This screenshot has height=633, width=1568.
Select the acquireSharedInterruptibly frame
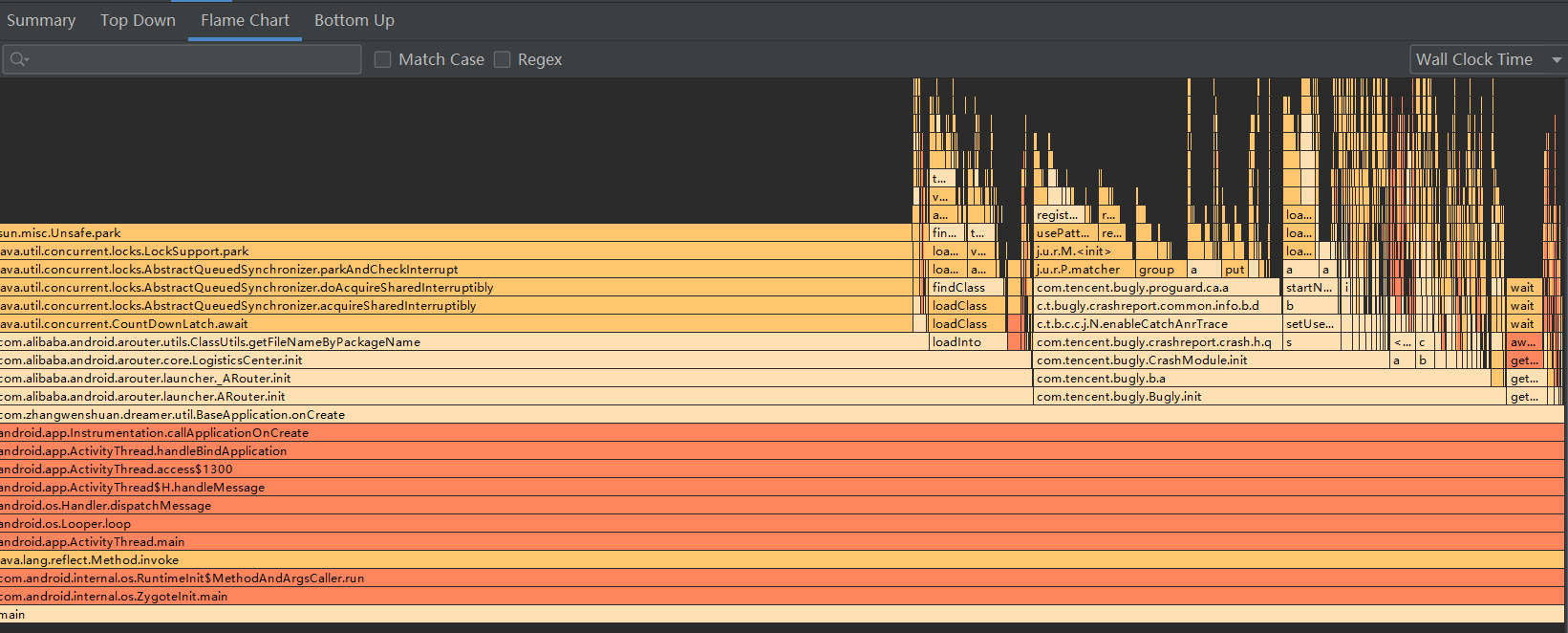(456, 306)
